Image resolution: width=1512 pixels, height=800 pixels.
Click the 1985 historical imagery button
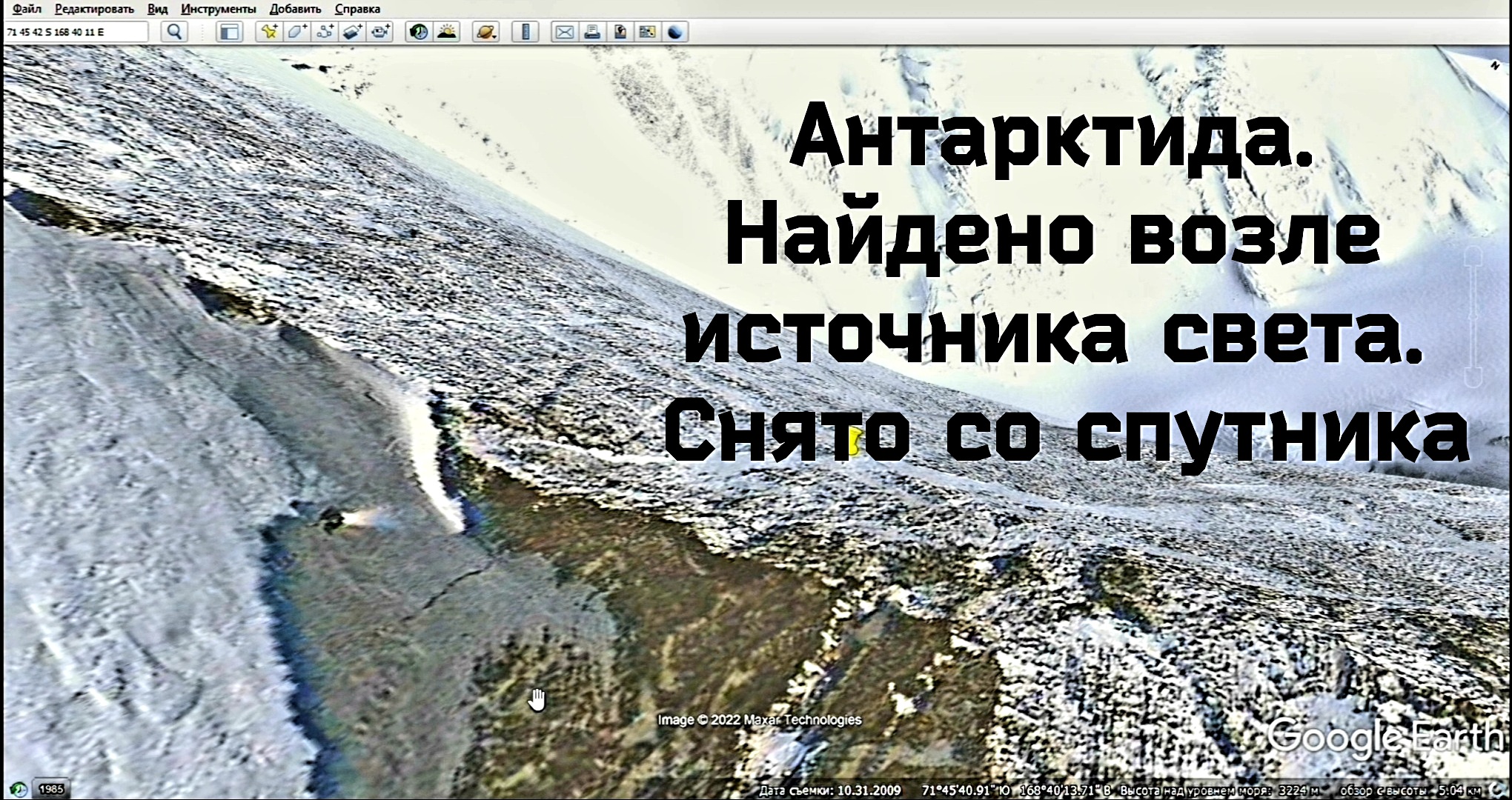(x=51, y=789)
